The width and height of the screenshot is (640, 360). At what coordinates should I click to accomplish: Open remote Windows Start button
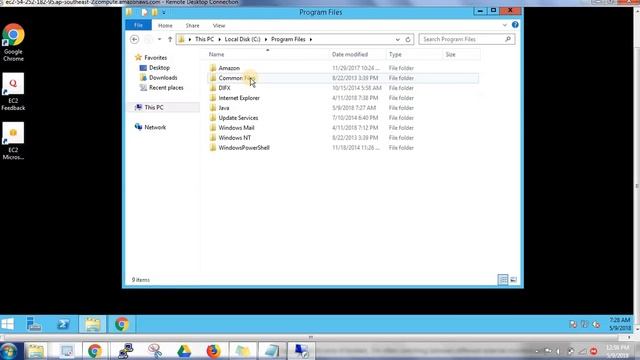(x=8, y=324)
